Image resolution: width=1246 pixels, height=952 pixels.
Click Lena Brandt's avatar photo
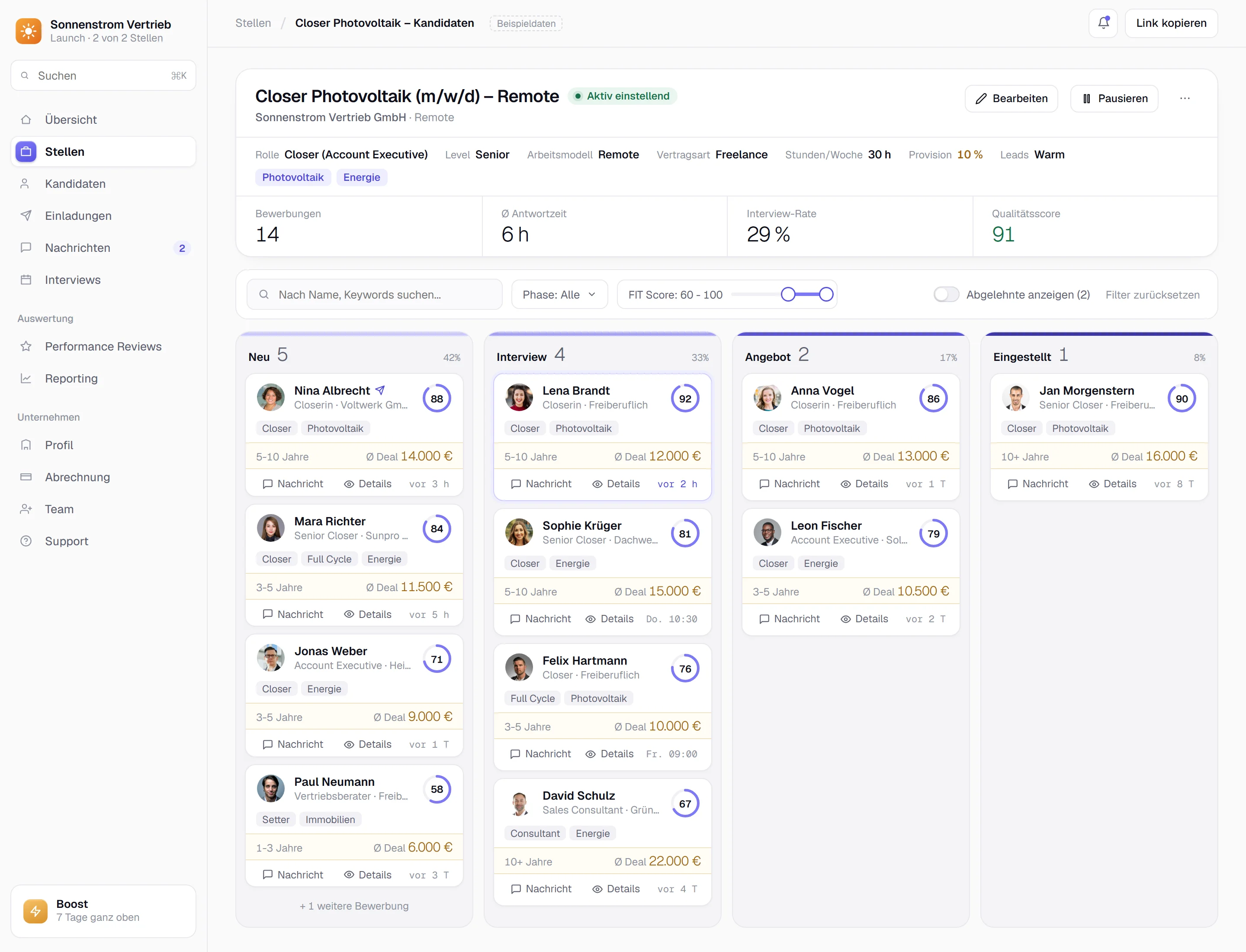519,398
